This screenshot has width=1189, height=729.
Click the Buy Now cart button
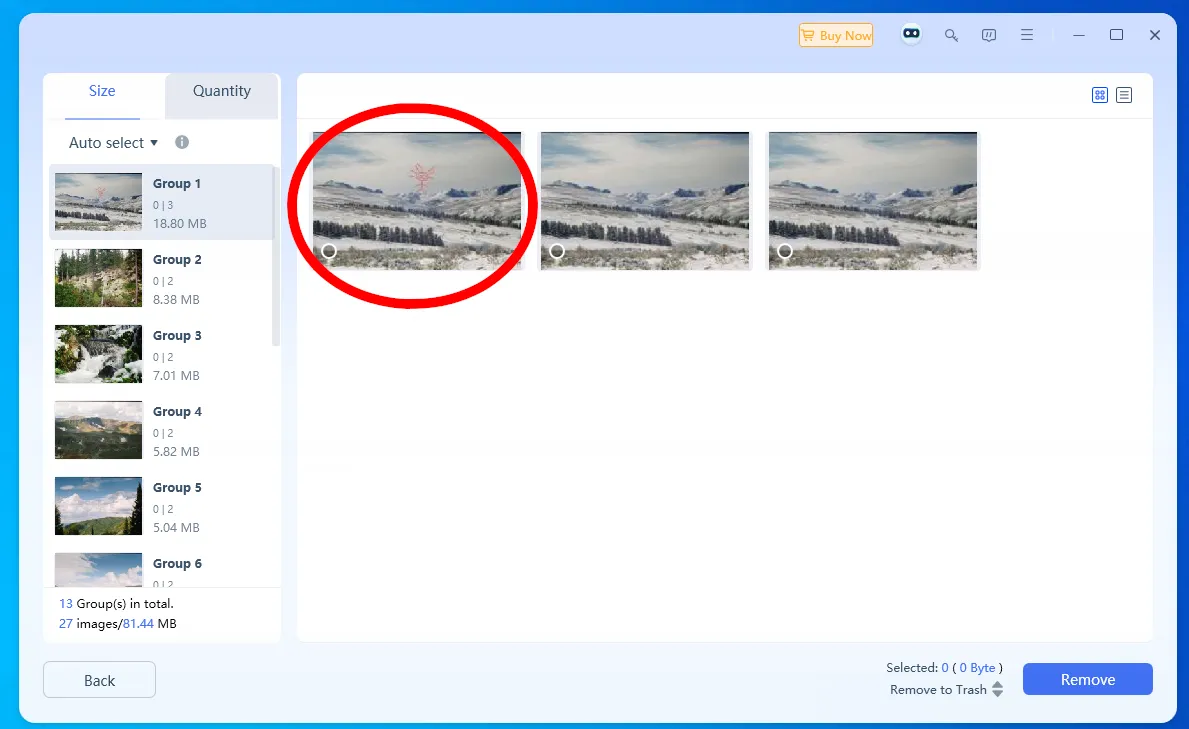pyautogui.click(x=836, y=35)
